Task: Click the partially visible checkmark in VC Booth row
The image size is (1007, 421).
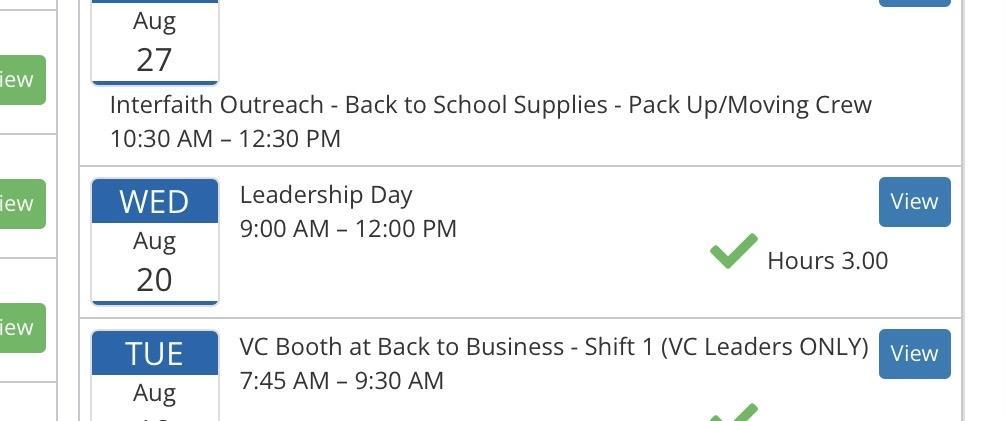Action: (734, 411)
